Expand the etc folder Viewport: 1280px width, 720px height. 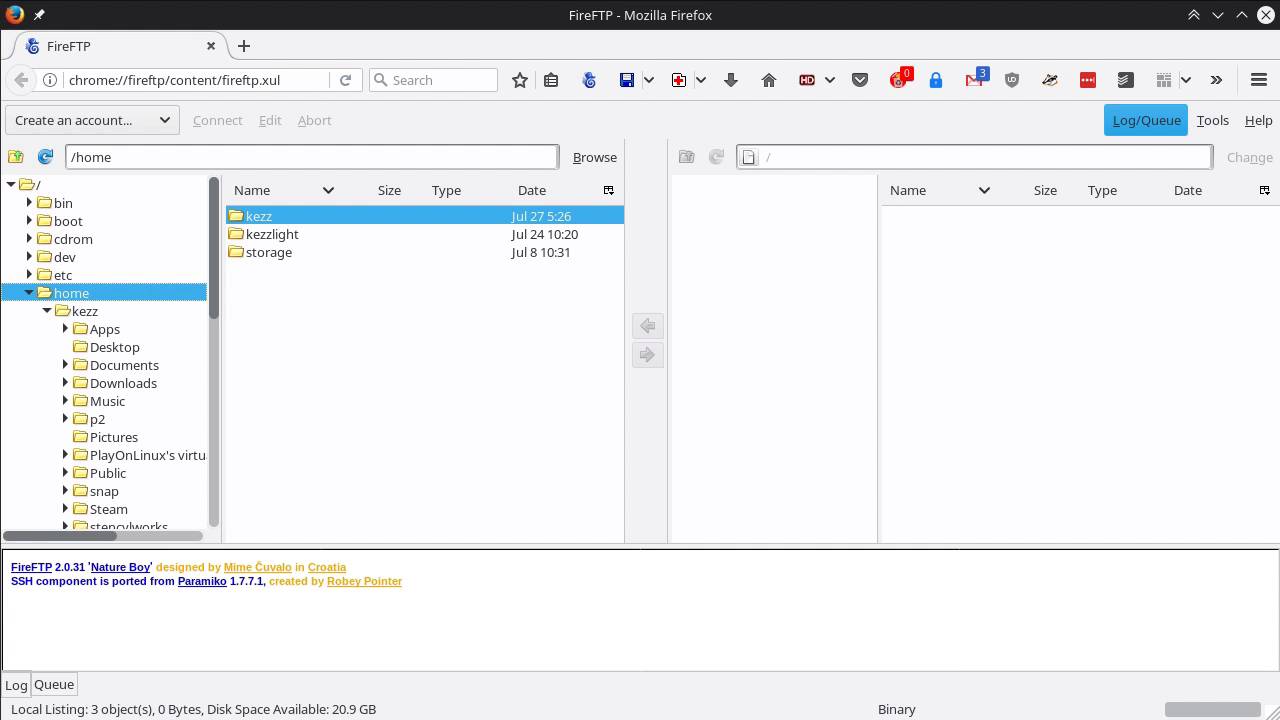click(29, 275)
